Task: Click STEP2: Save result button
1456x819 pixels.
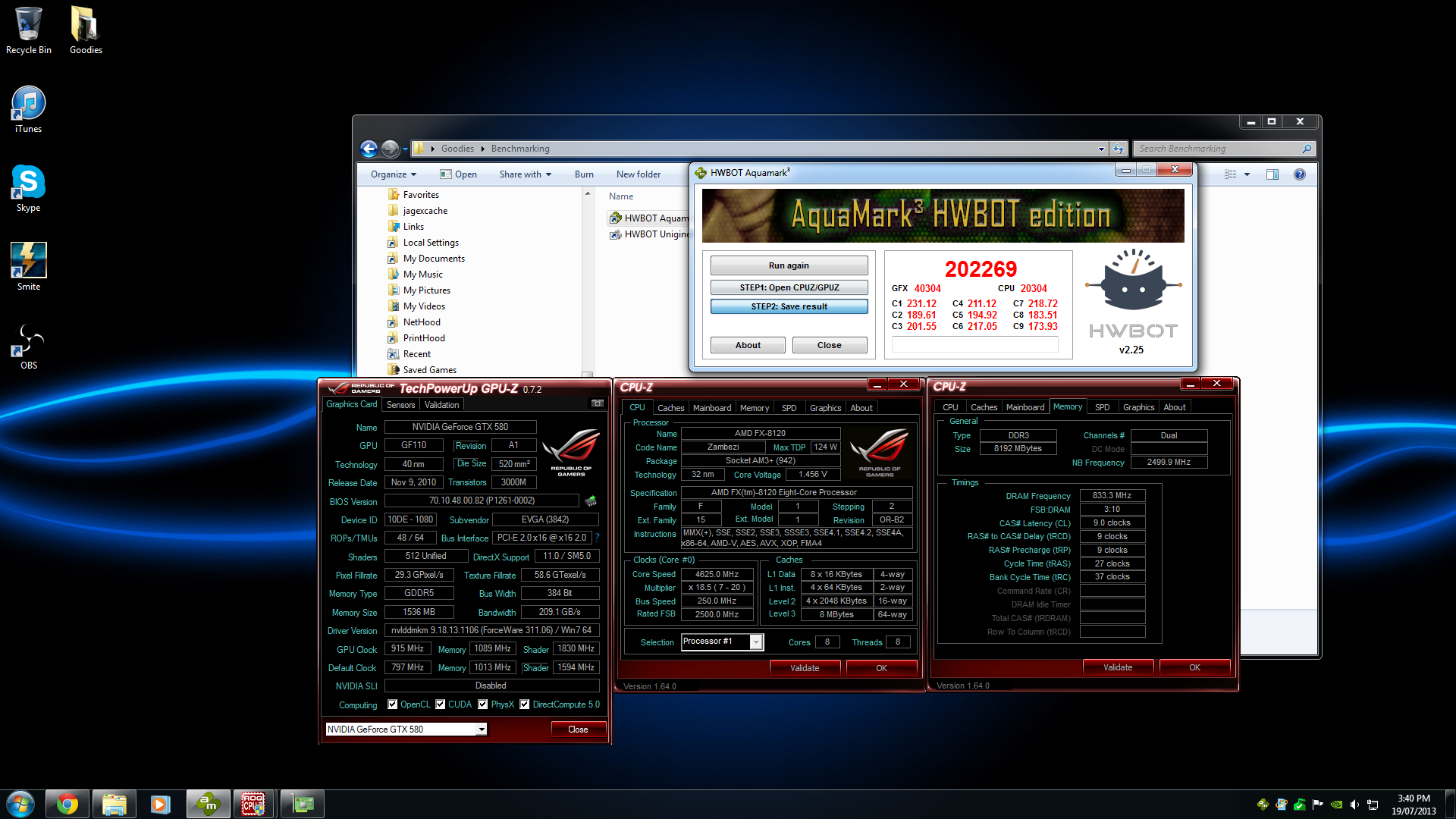Action: pyautogui.click(x=789, y=306)
